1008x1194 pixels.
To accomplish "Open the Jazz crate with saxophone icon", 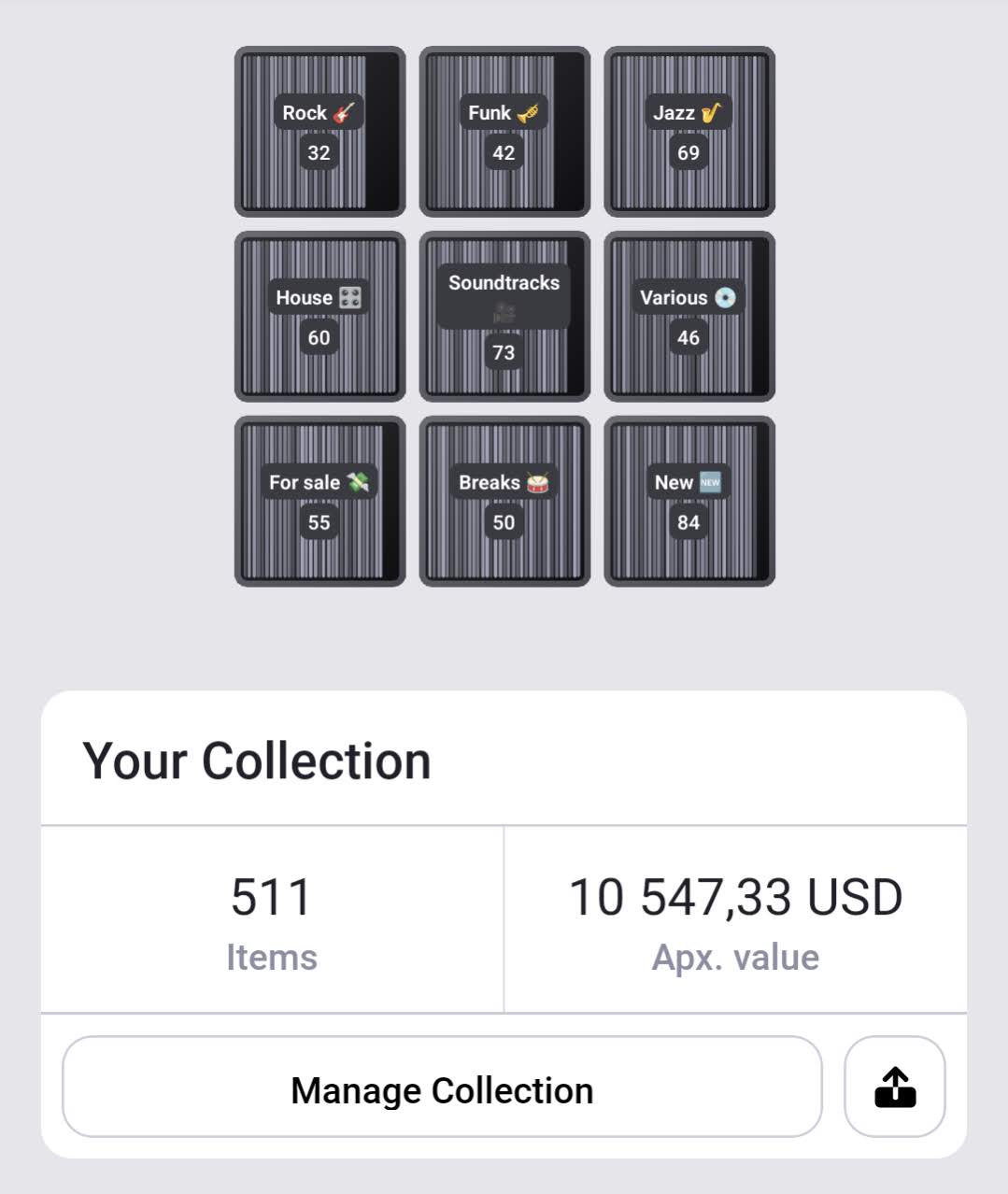I will pyautogui.click(x=689, y=132).
